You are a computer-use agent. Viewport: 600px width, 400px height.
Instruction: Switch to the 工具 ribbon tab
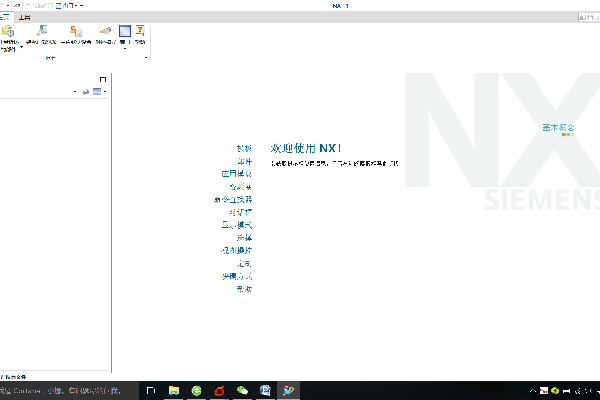click(x=24, y=18)
